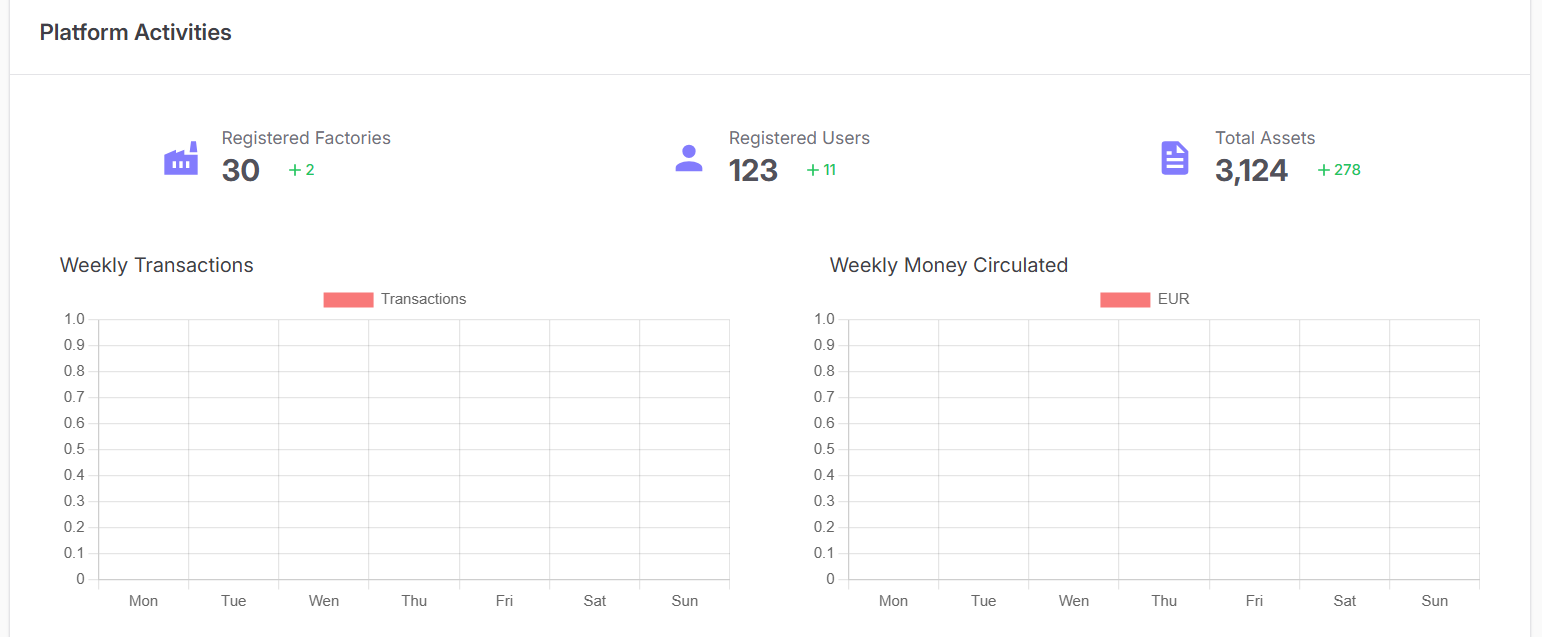The width and height of the screenshot is (1542, 637).
Task: Select the 123 registered users count
Action: [753, 170]
